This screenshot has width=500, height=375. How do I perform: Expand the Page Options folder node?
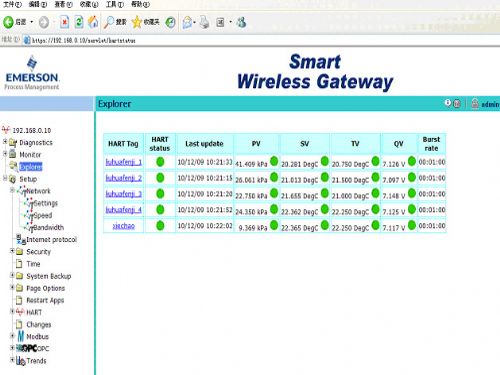click(12, 287)
